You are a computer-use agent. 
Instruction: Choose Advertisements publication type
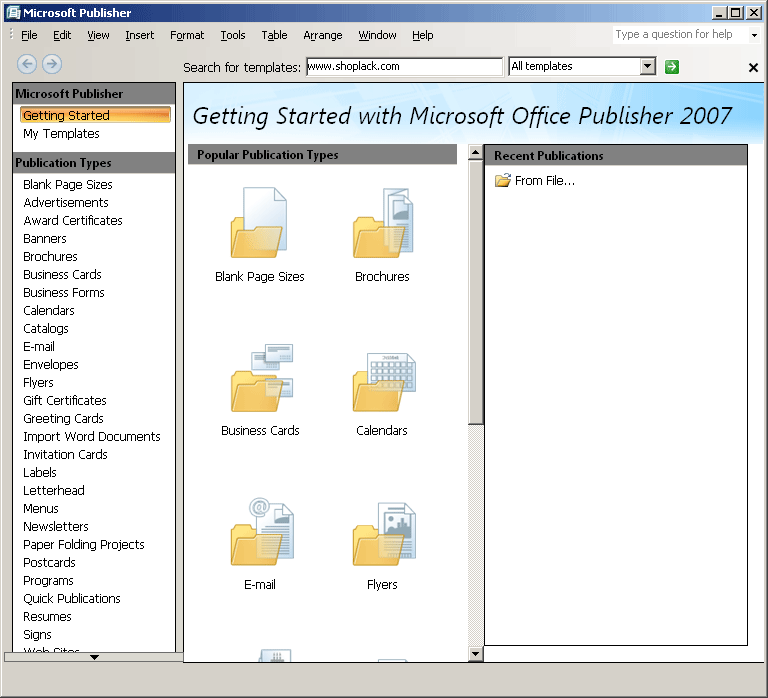[66, 202]
